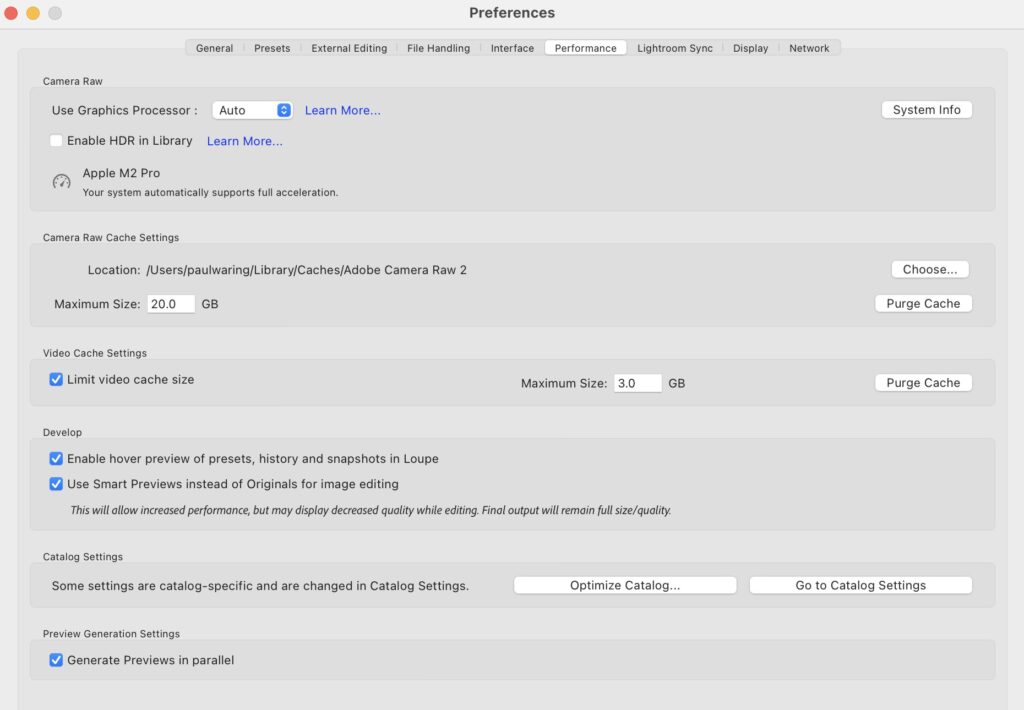
Task: Disable Limit video cache size
Action: tap(57, 379)
